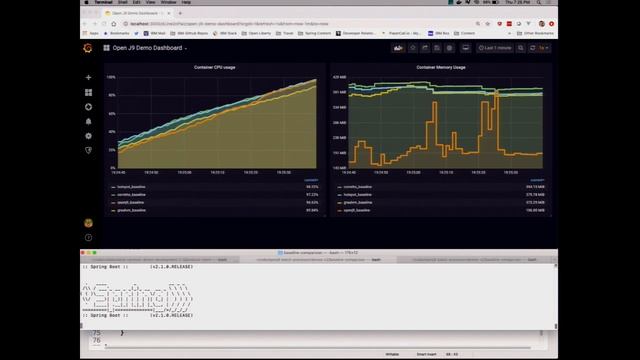Image resolution: width=640 pixels, height=360 pixels.
Task: Open the Container Memory Usage panel title menu
Action: [x=441, y=67]
